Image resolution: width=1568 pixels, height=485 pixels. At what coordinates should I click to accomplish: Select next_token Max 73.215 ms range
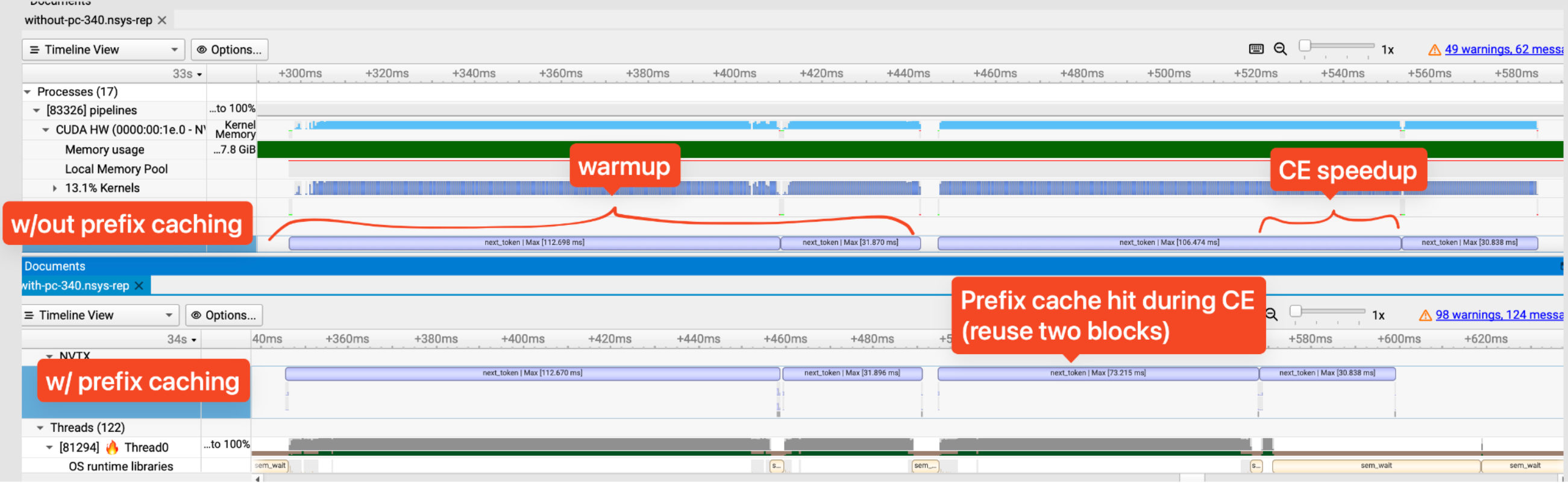1097,373
